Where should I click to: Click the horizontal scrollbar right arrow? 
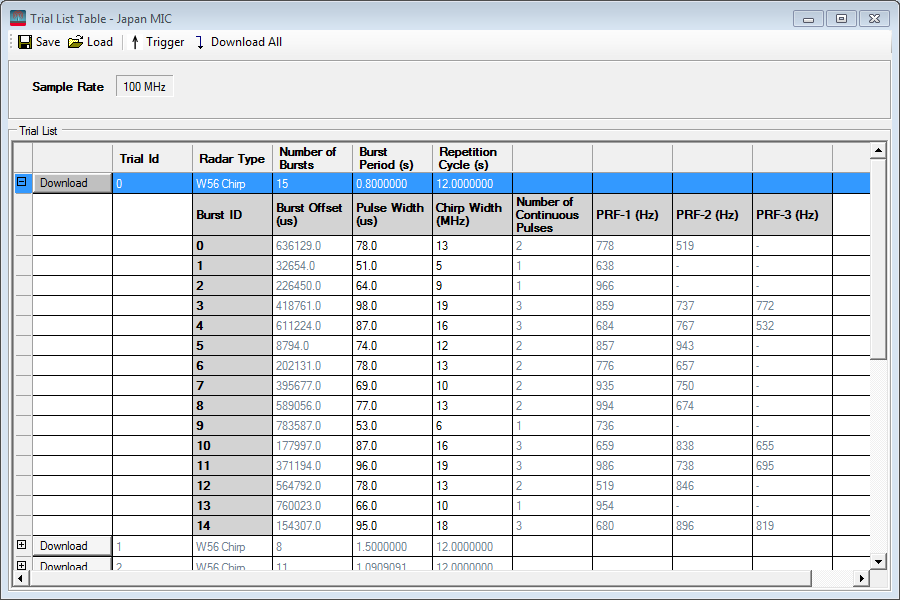click(x=861, y=579)
